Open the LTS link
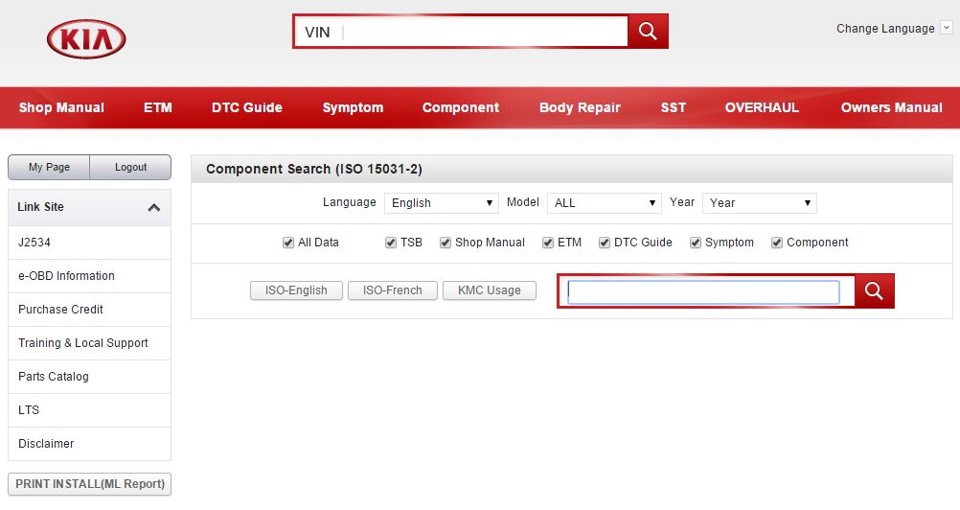 pyautogui.click(x=89, y=410)
